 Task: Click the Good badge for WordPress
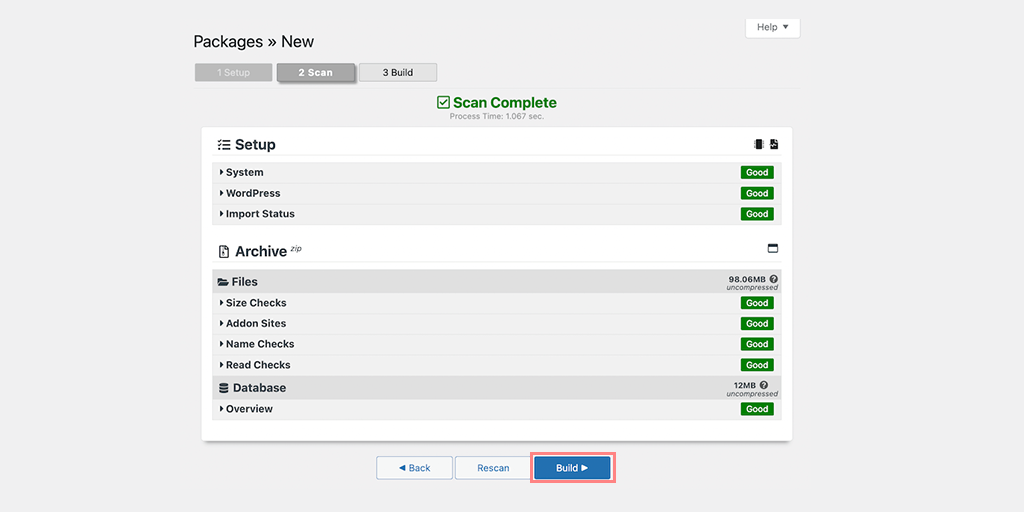click(757, 193)
